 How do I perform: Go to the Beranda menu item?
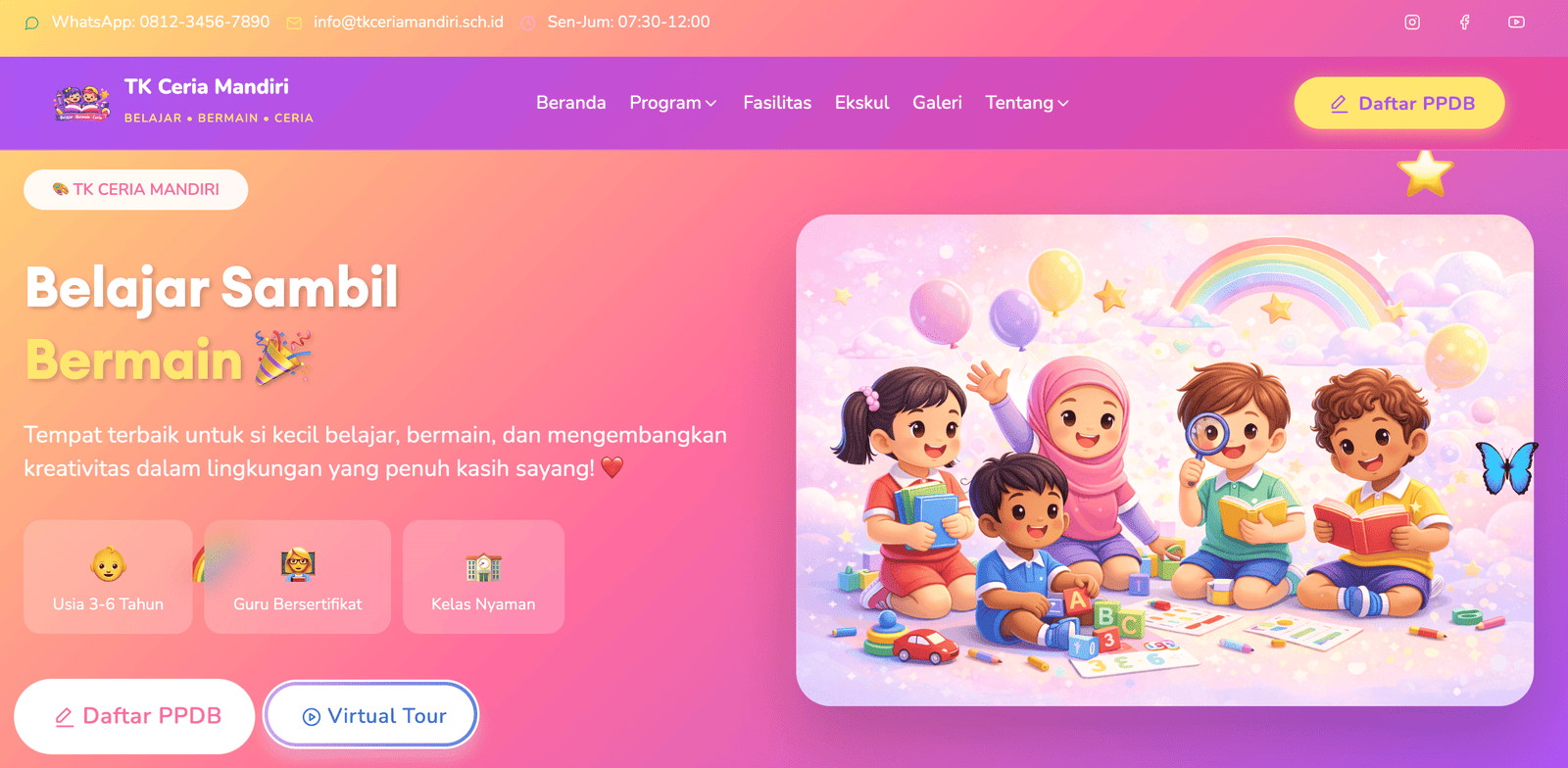[571, 103]
